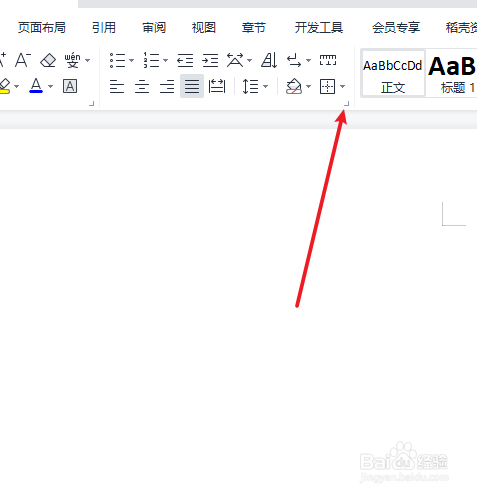Switch to the 引用 tab
477x495 pixels.
[104, 28]
